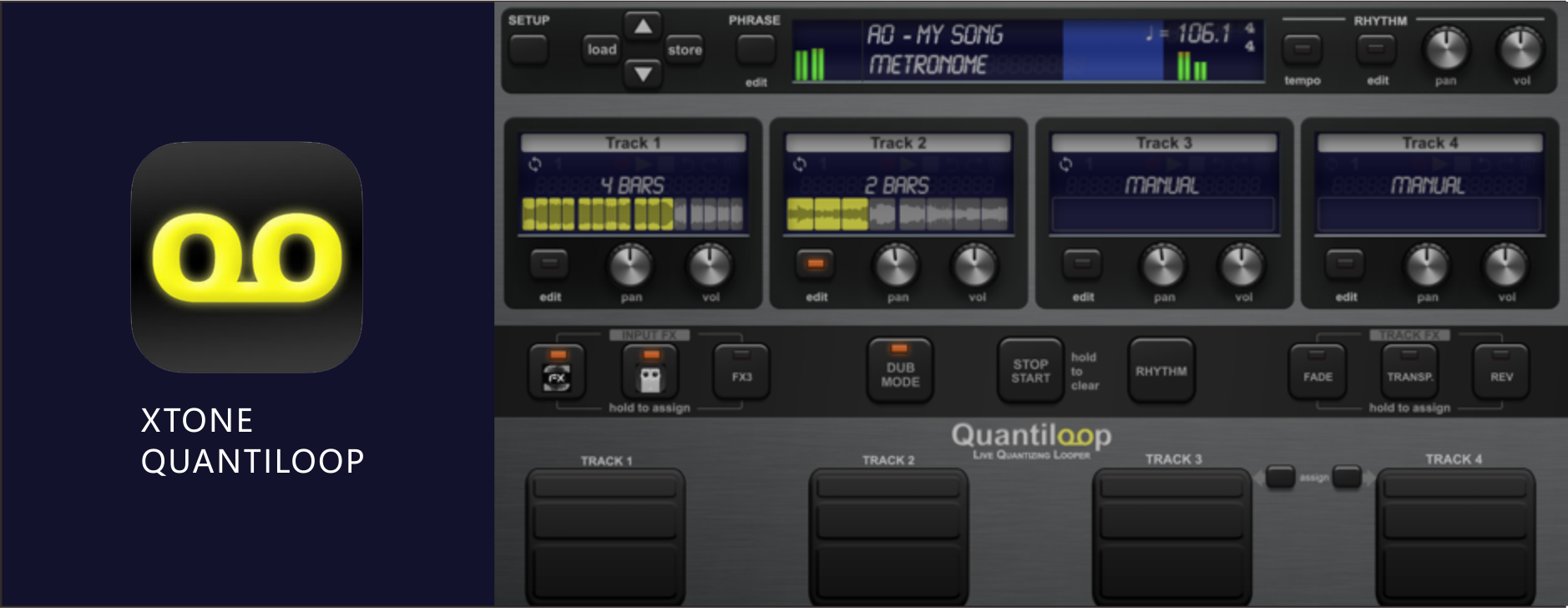The width and height of the screenshot is (1568, 608).
Task: Hit the TRACK 4 footswitch pedal
Action: [x=1455, y=536]
